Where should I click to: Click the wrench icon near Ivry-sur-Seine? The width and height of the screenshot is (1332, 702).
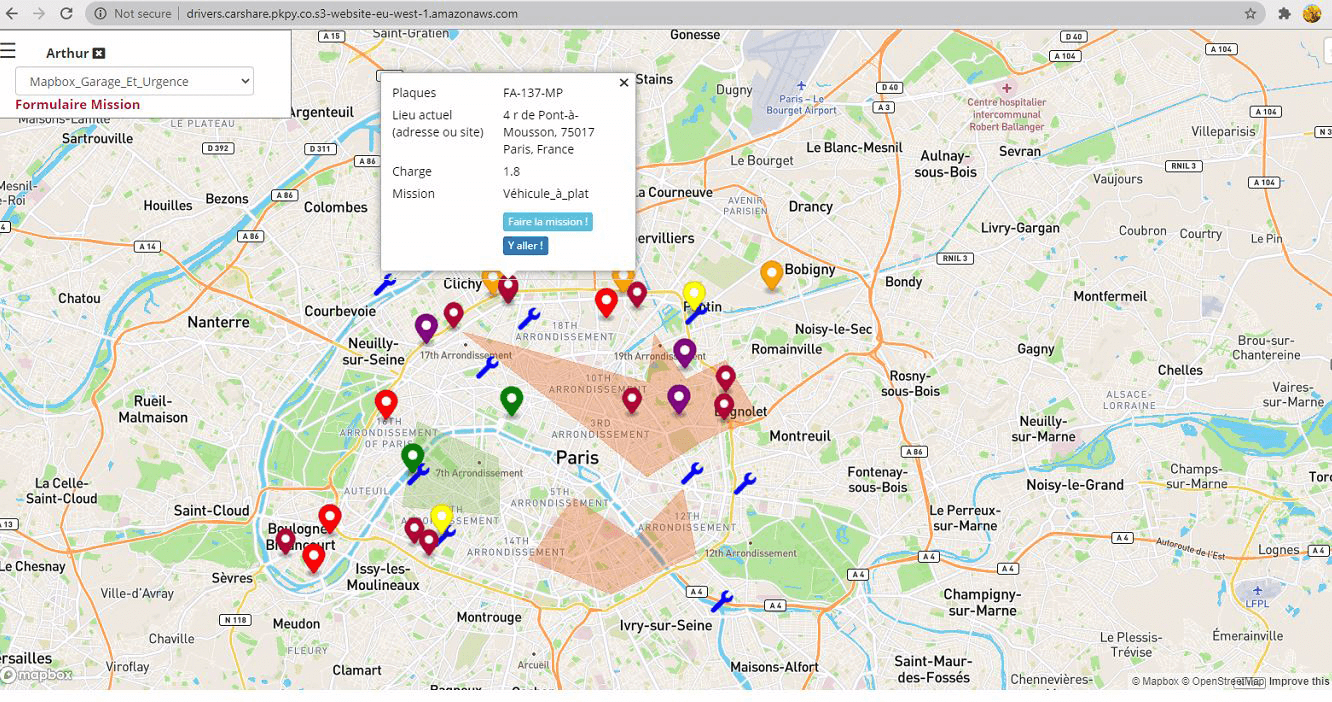click(x=721, y=602)
